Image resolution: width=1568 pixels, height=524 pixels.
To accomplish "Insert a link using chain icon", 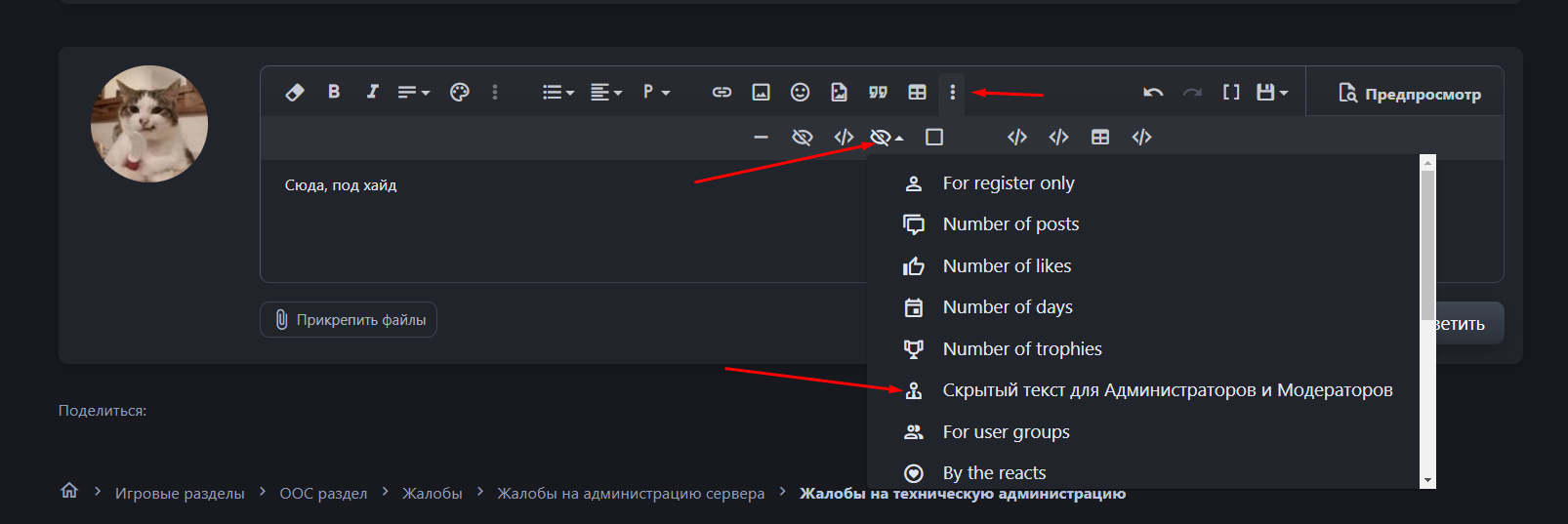I will pyautogui.click(x=722, y=92).
